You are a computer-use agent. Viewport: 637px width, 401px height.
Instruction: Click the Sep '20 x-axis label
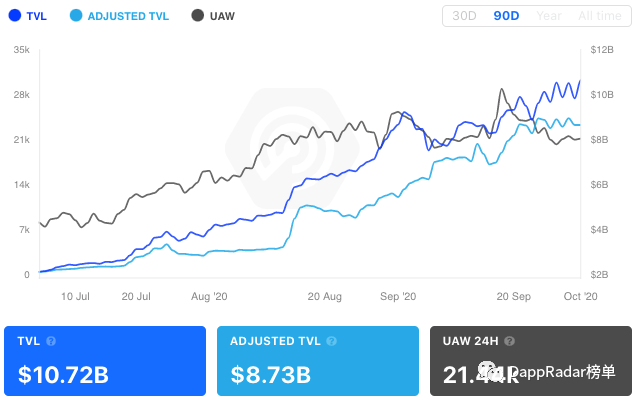click(x=398, y=296)
